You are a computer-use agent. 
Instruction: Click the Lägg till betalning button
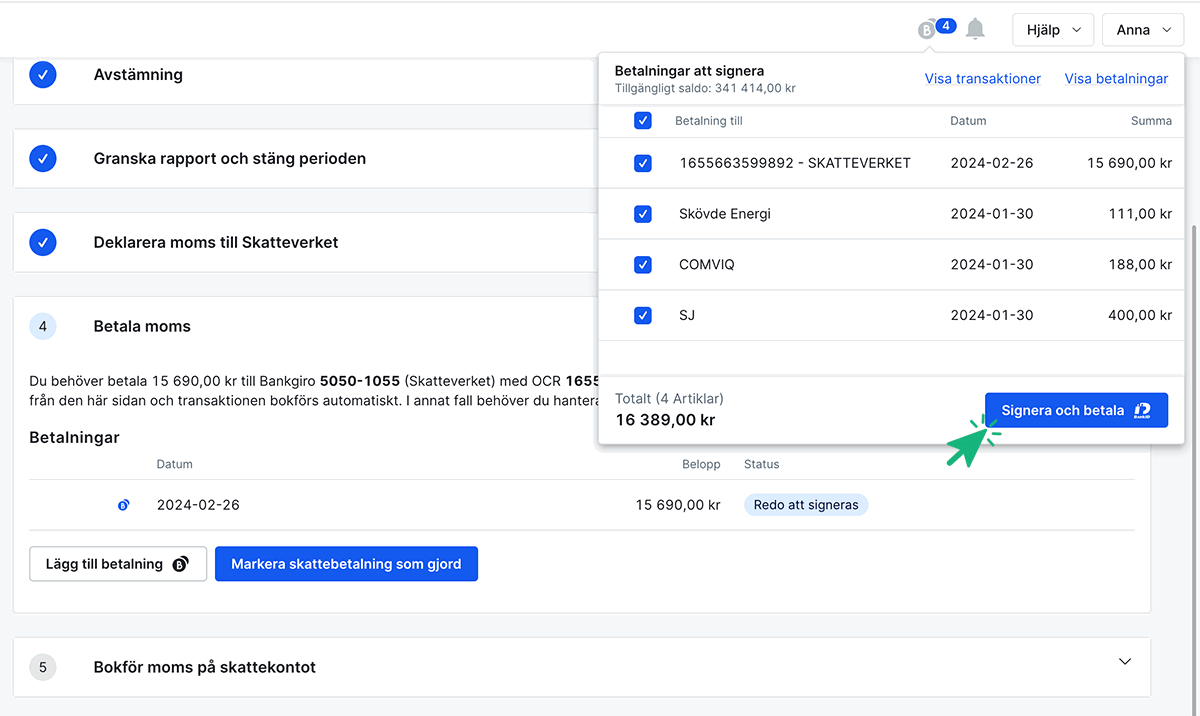tap(118, 564)
